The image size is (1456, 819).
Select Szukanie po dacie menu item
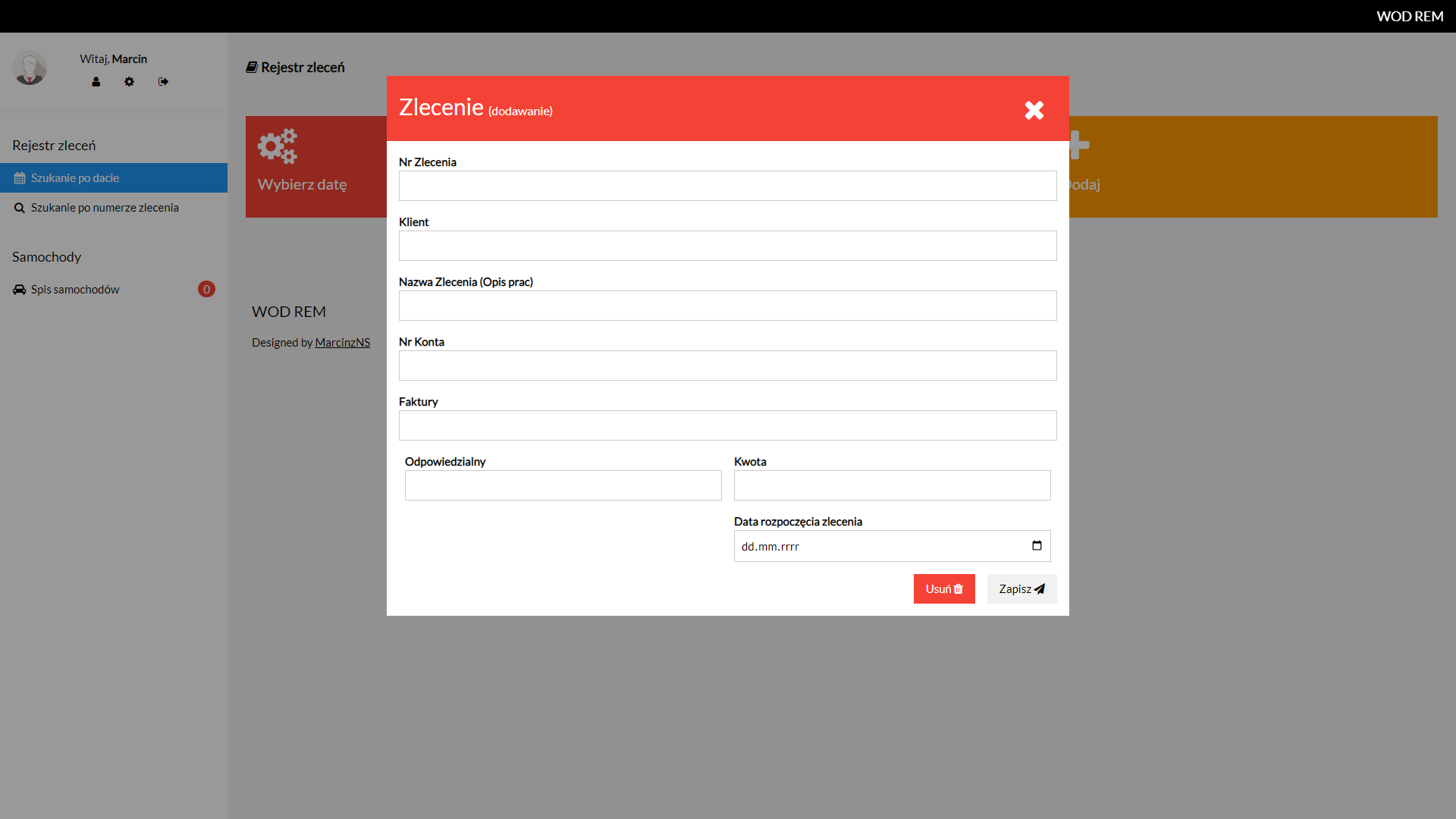75,178
